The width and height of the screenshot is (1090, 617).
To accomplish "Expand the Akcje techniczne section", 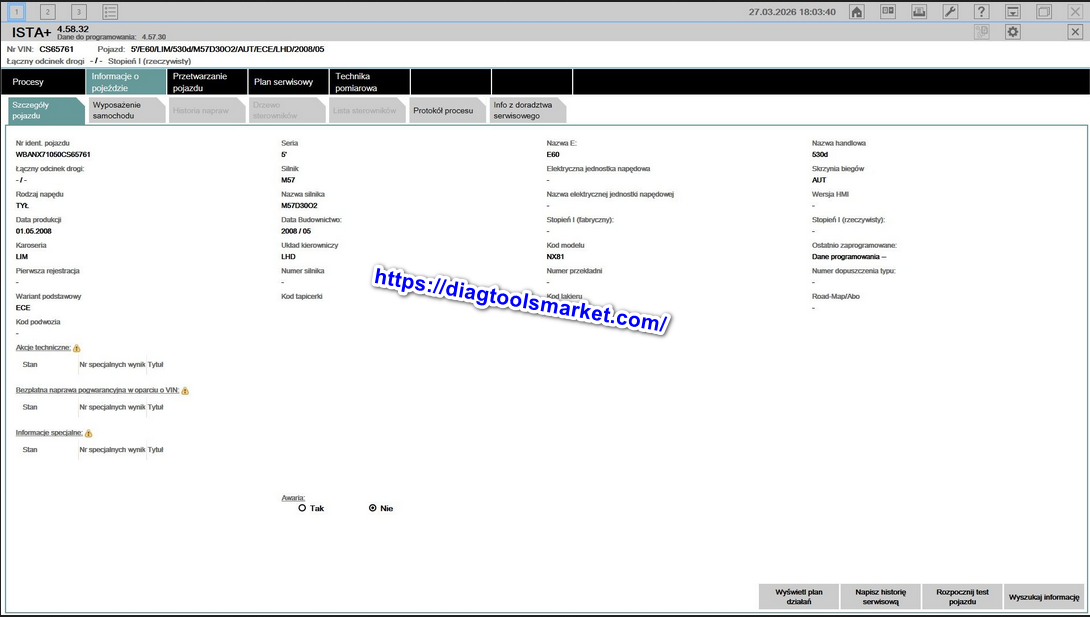I will click(x=42, y=347).
